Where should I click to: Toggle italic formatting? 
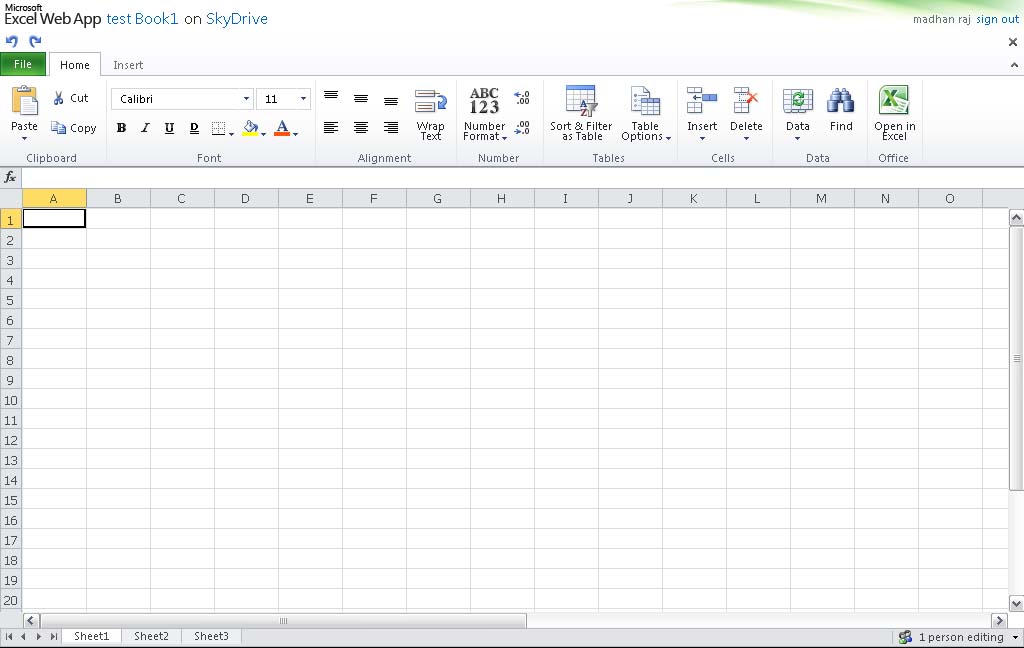click(x=144, y=128)
